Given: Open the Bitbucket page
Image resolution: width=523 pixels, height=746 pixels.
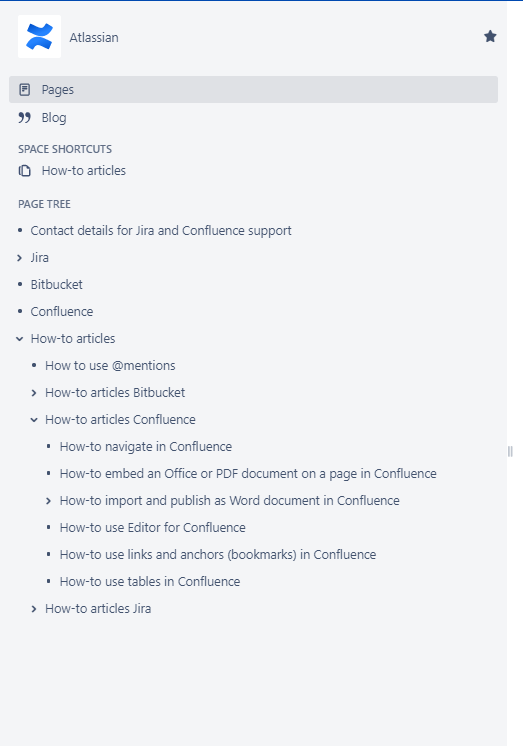Looking at the screenshot, I should (x=57, y=285).
